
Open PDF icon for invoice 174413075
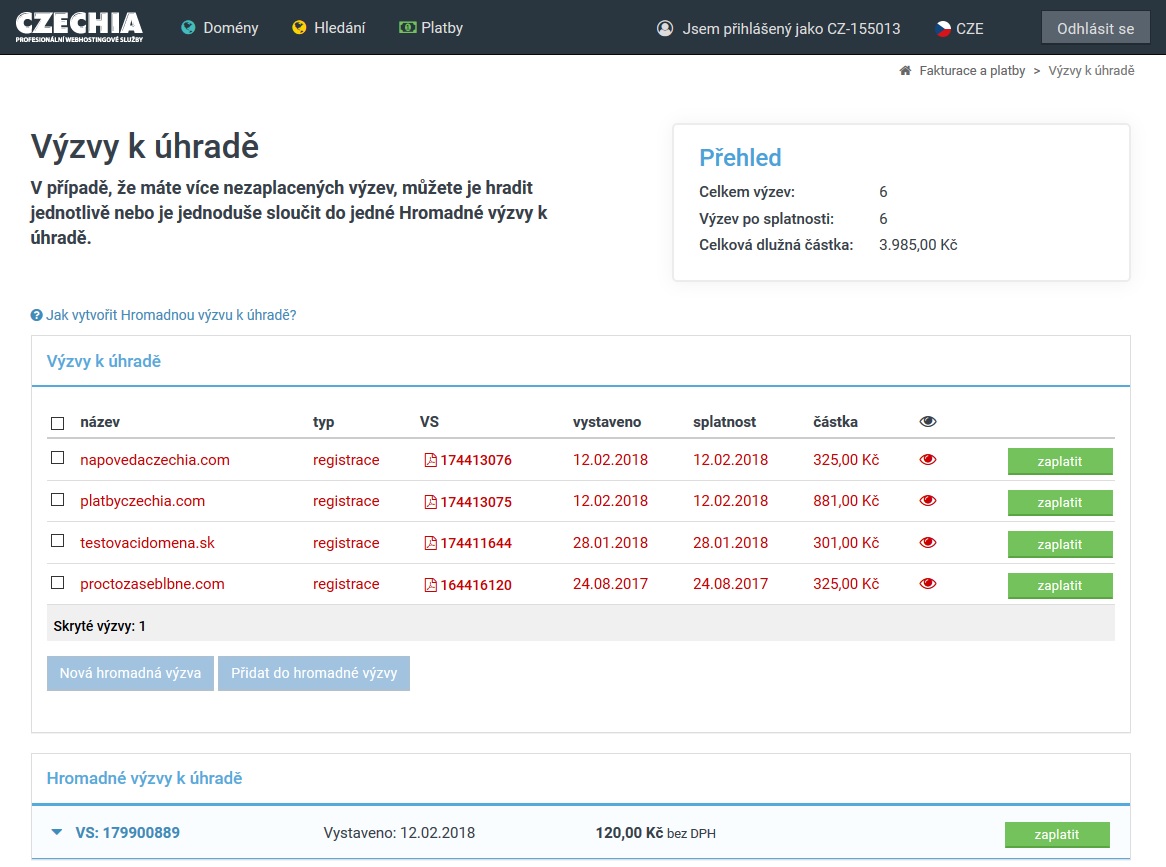(x=430, y=502)
